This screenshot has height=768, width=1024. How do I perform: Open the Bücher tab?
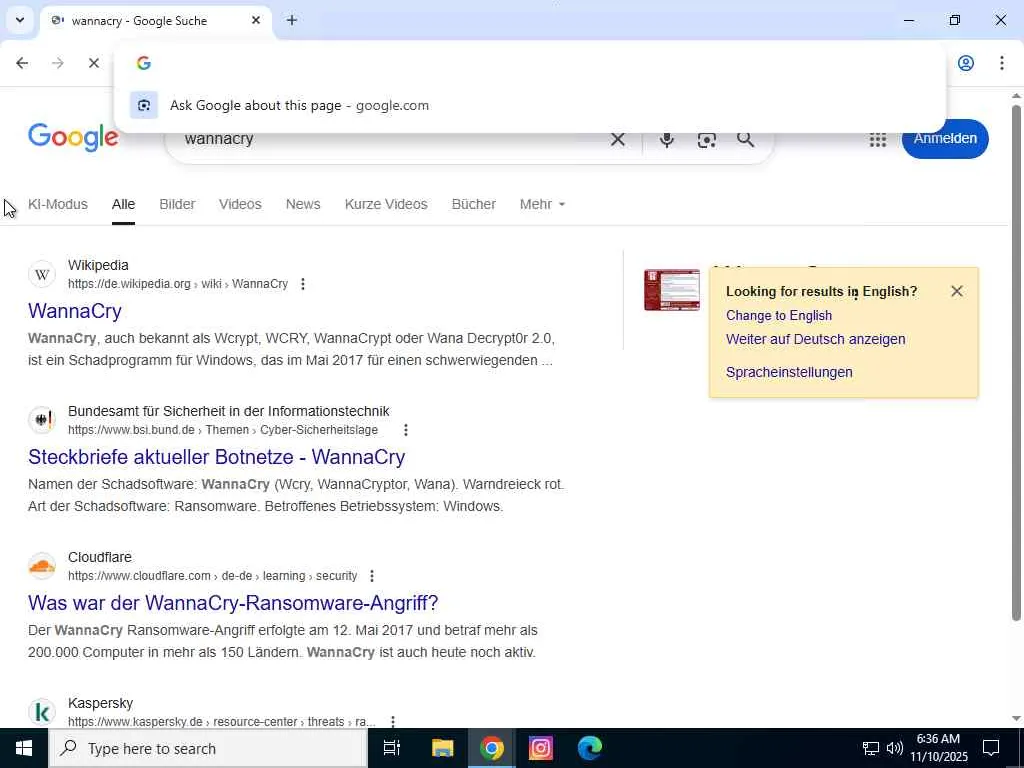coord(473,204)
